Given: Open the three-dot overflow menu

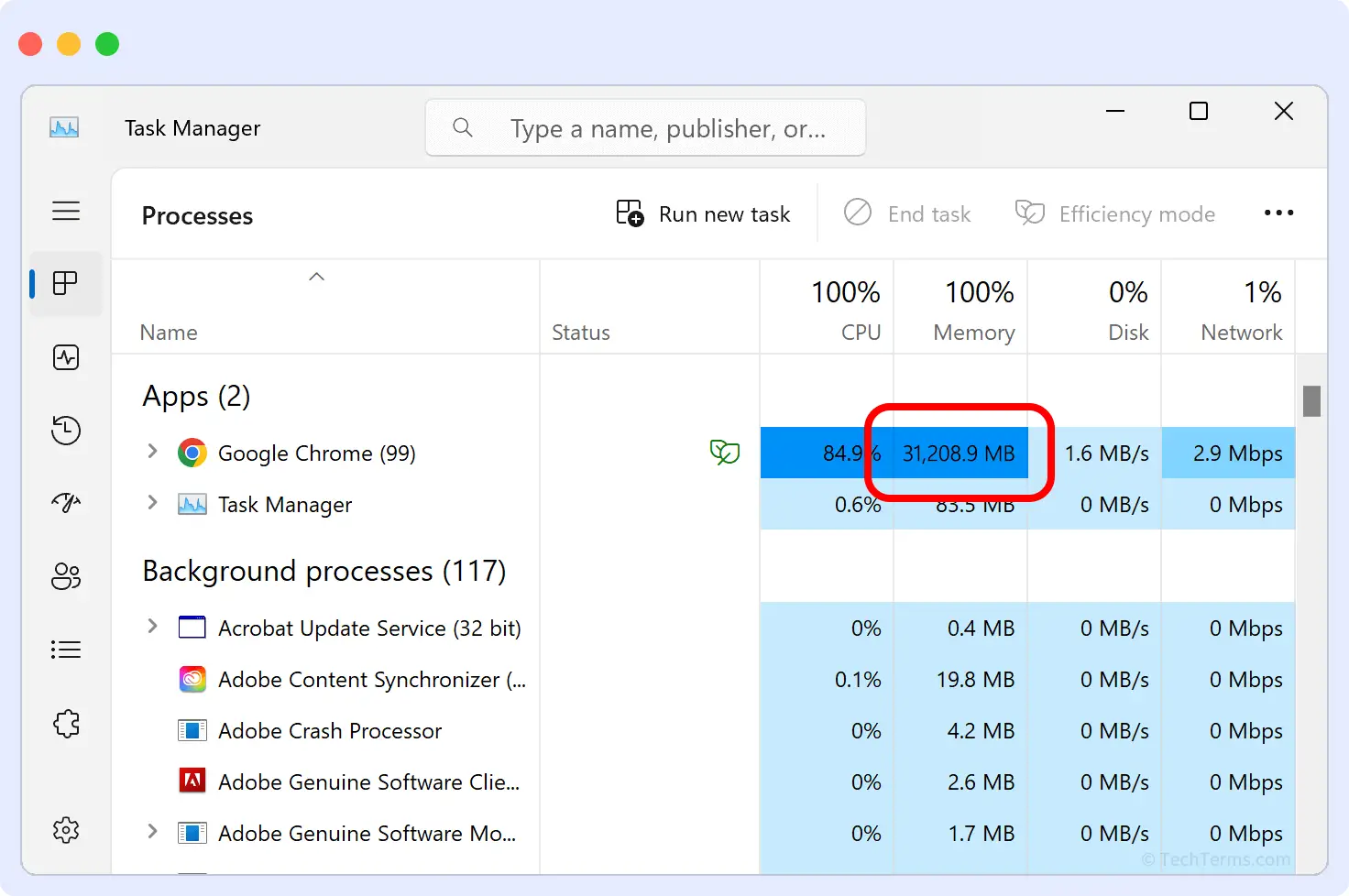Looking at the screenshot, I should coord(1278,213).
